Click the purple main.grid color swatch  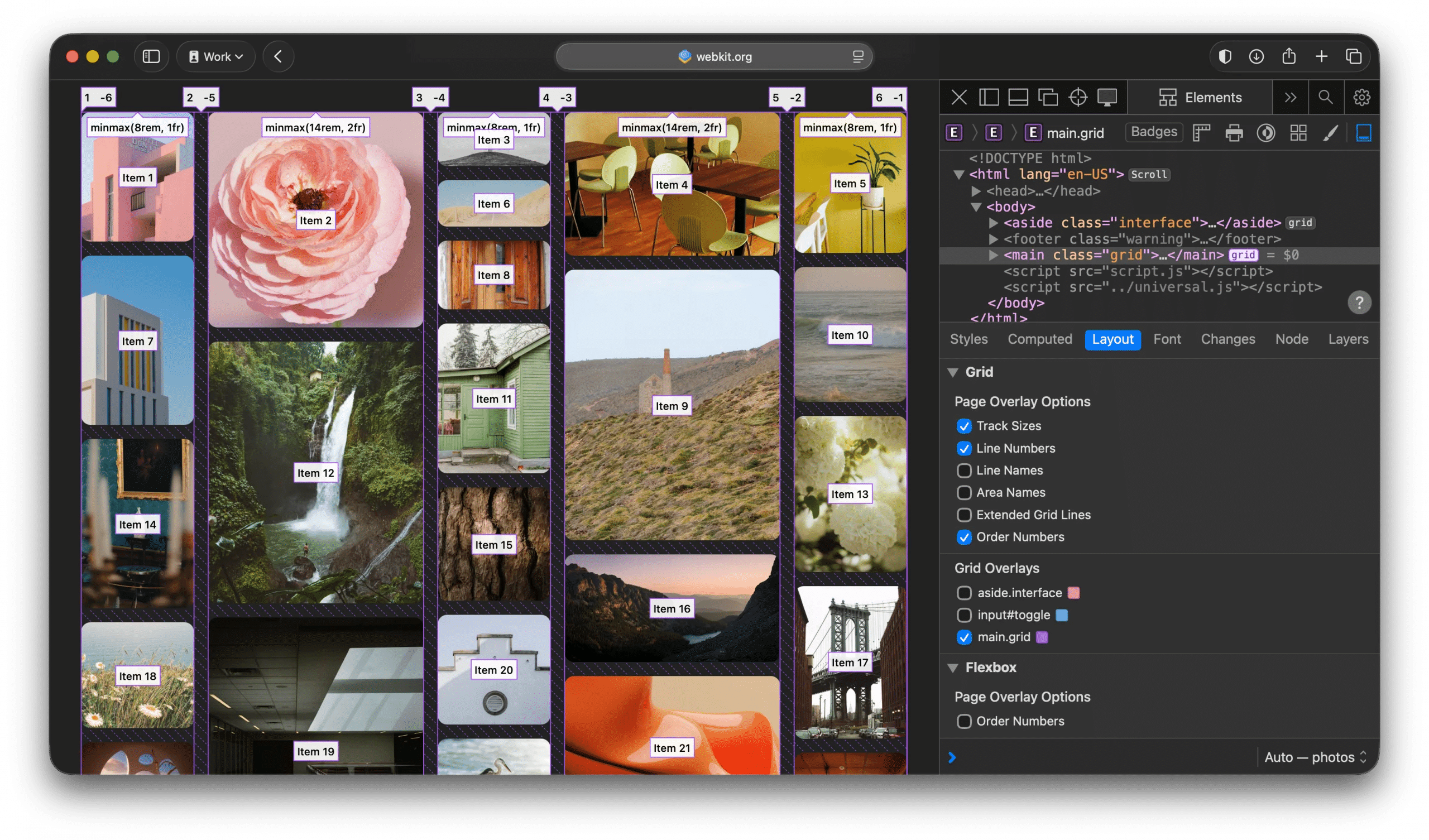tap(1042, 637)
